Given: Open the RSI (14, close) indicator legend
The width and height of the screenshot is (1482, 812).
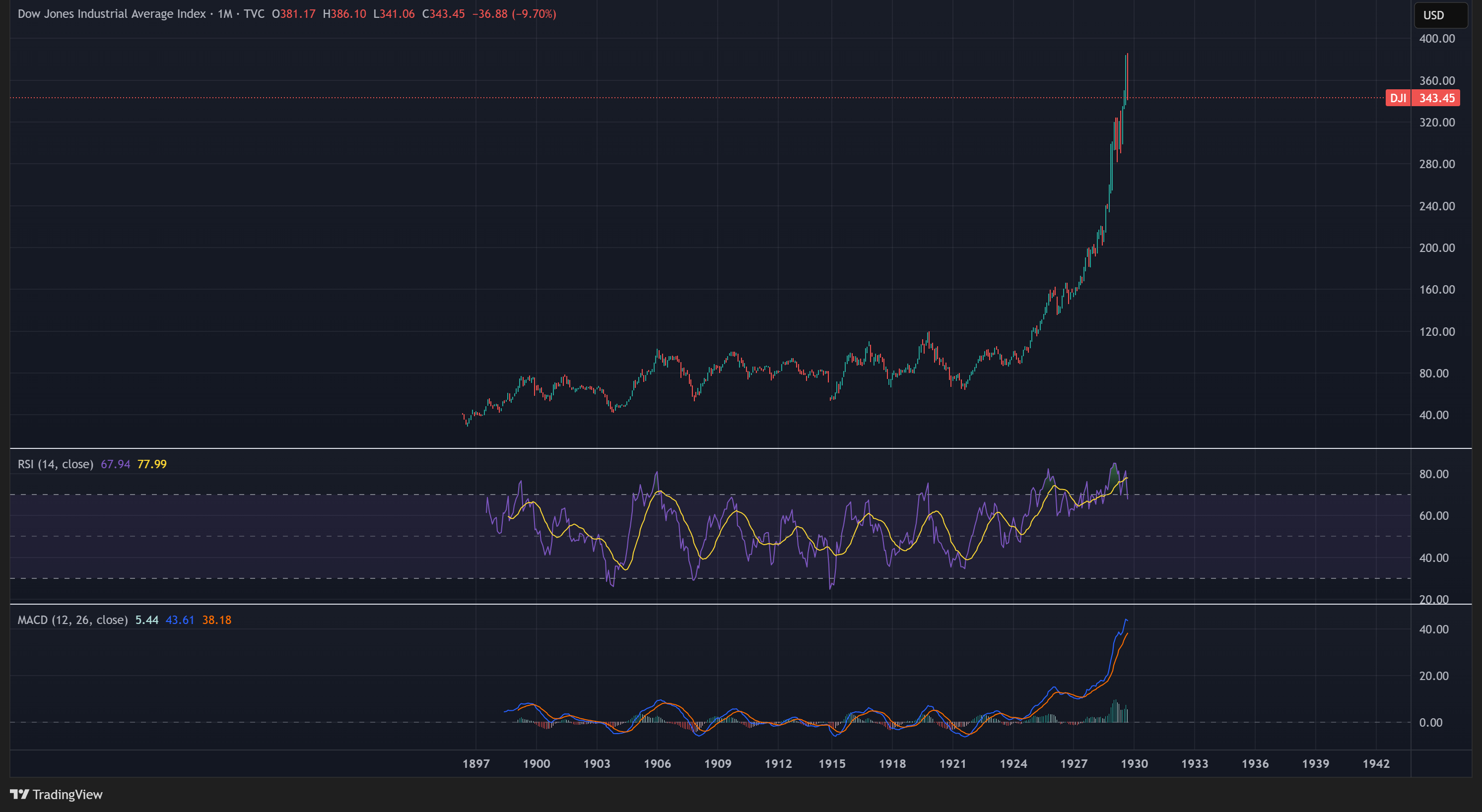Looking at the screenshot, I should coord(55,464).
